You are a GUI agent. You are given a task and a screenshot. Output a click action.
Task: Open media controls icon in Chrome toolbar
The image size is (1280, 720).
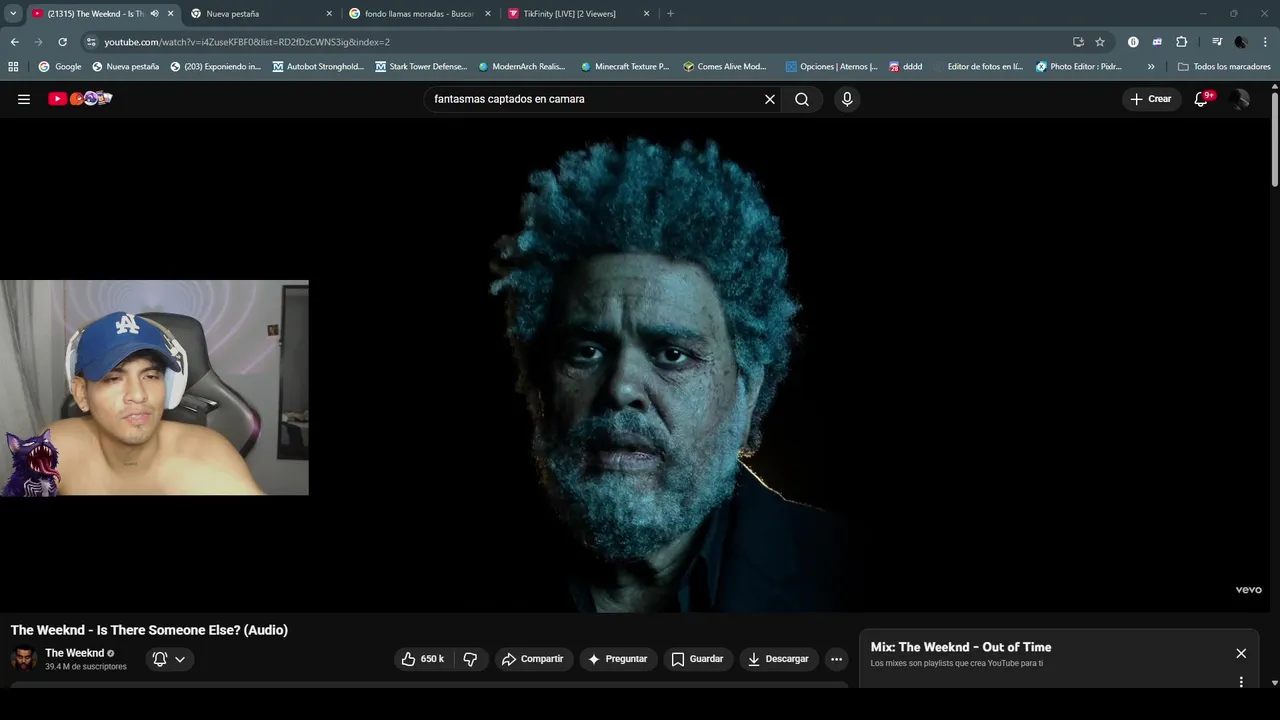pos(1217,42)
